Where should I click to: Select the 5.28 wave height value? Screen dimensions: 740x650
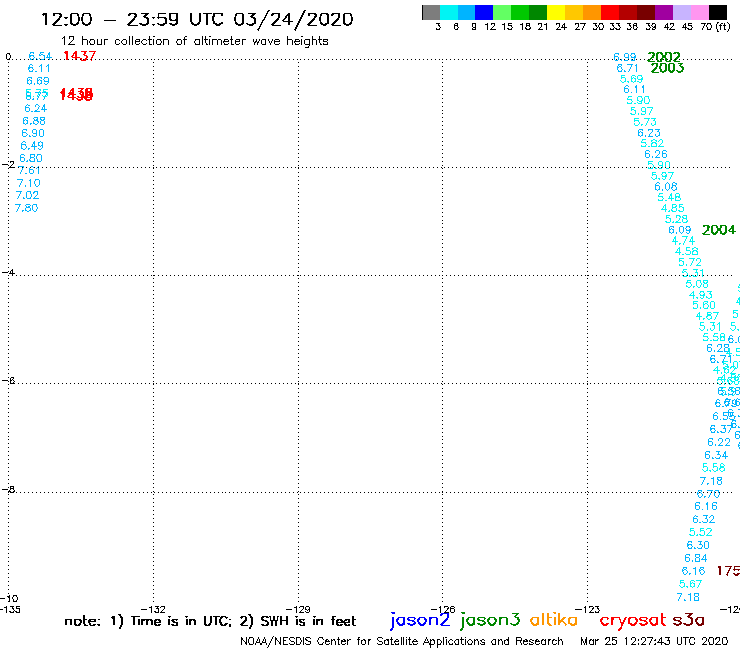tap(676, 219)
